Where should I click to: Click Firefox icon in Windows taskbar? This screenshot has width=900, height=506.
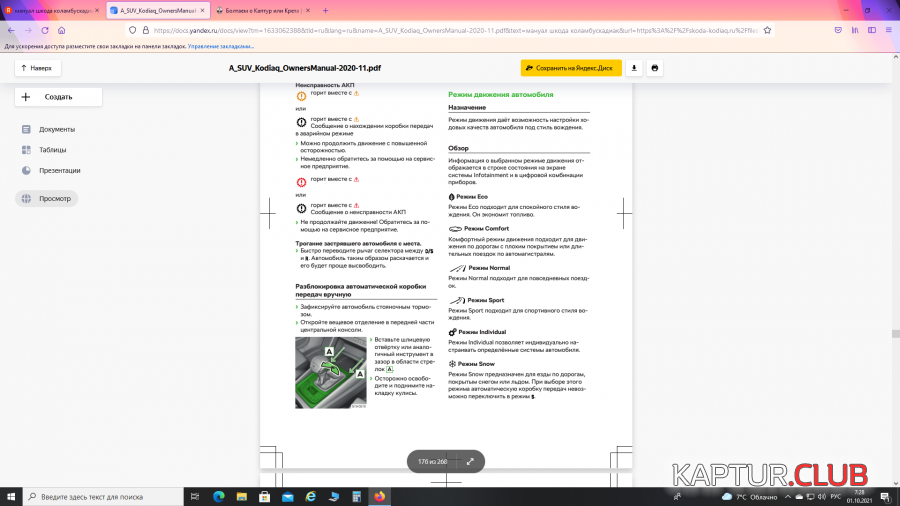point(378,496)
